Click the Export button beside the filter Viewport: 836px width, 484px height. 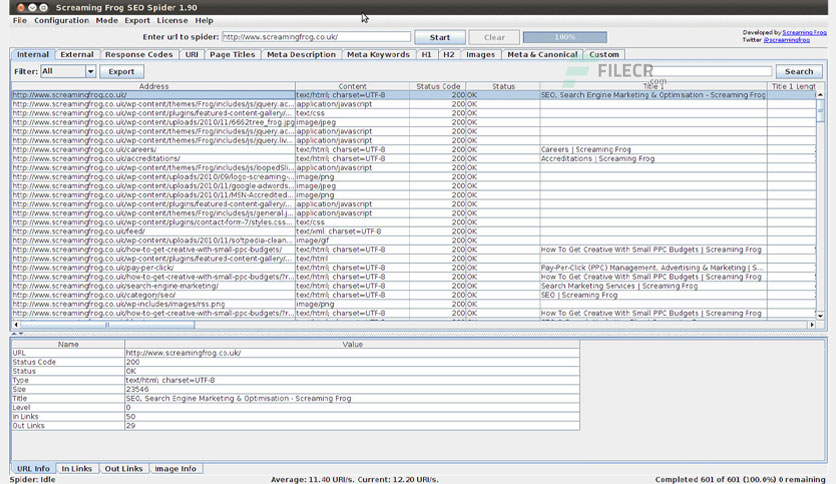click(x=122, y=71)
